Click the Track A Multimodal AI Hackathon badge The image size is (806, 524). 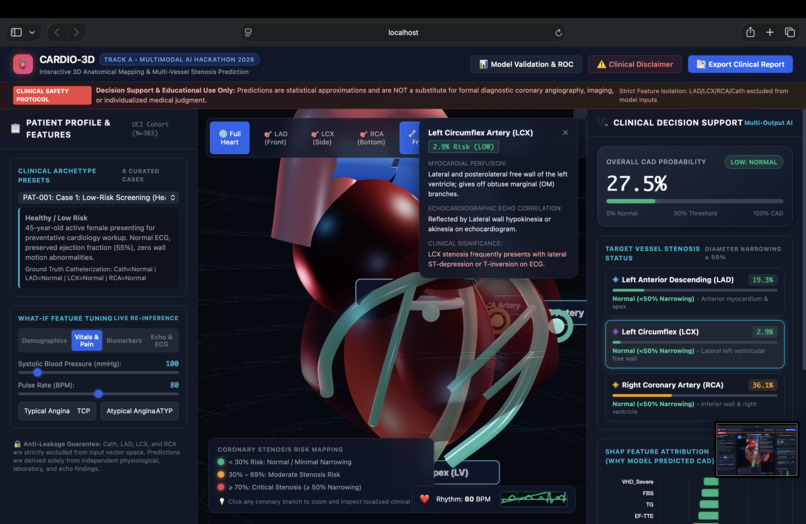coord(179,60)
